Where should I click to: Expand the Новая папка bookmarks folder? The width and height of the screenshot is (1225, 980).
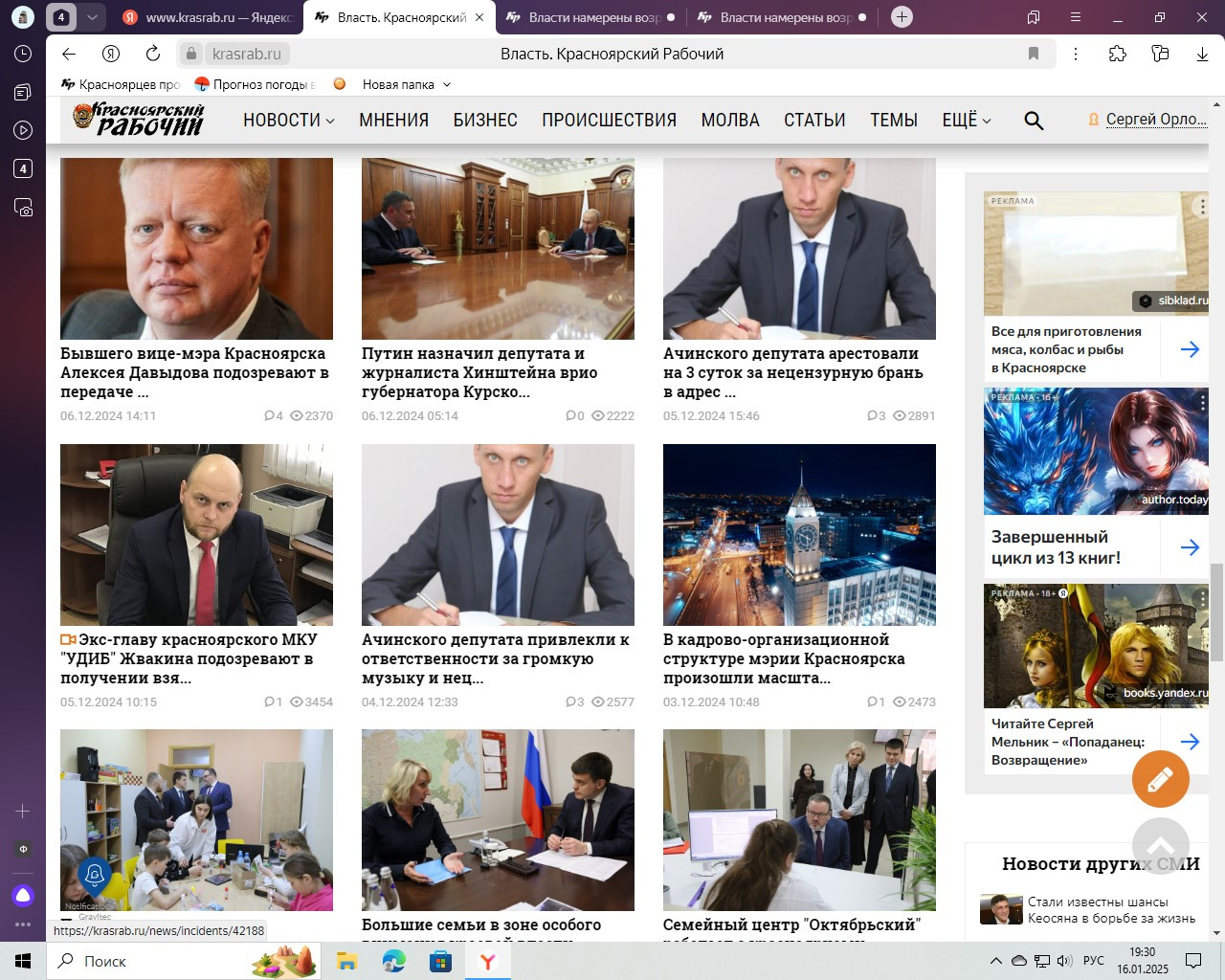coord(406,84)
